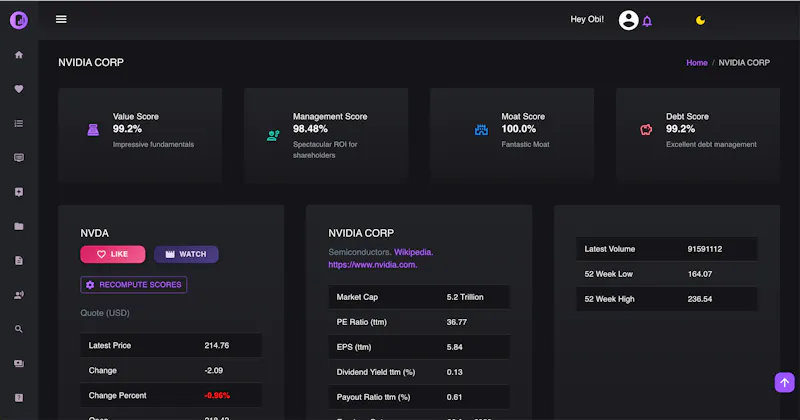Viewport: 800px width, 420px height.
Task: Click the NVDA ticker heading
Action: click(94, 233)
